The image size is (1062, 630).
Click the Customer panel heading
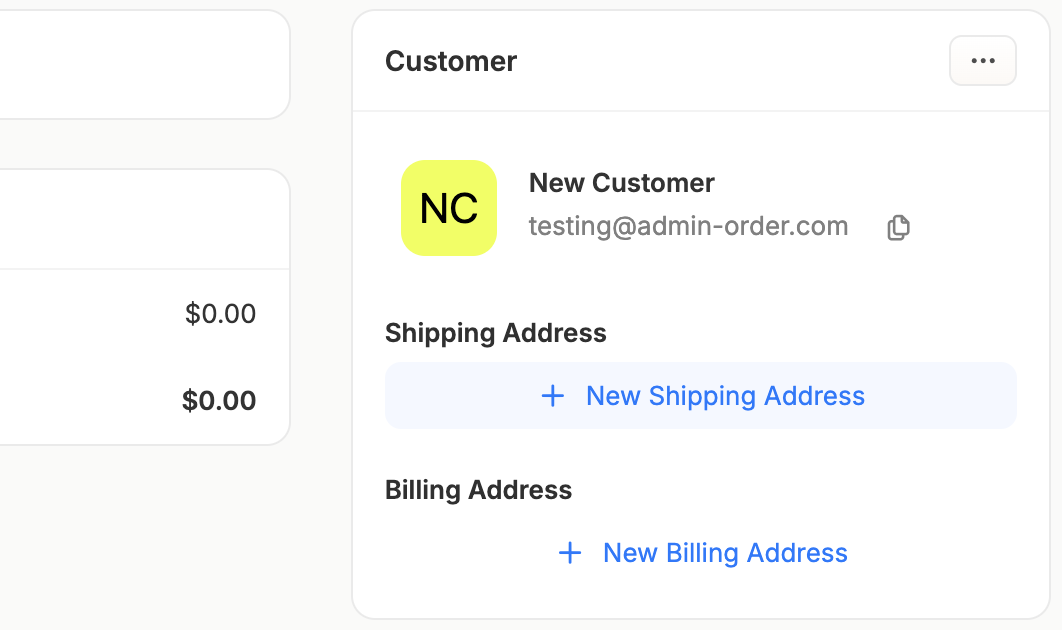coord(451,62)
